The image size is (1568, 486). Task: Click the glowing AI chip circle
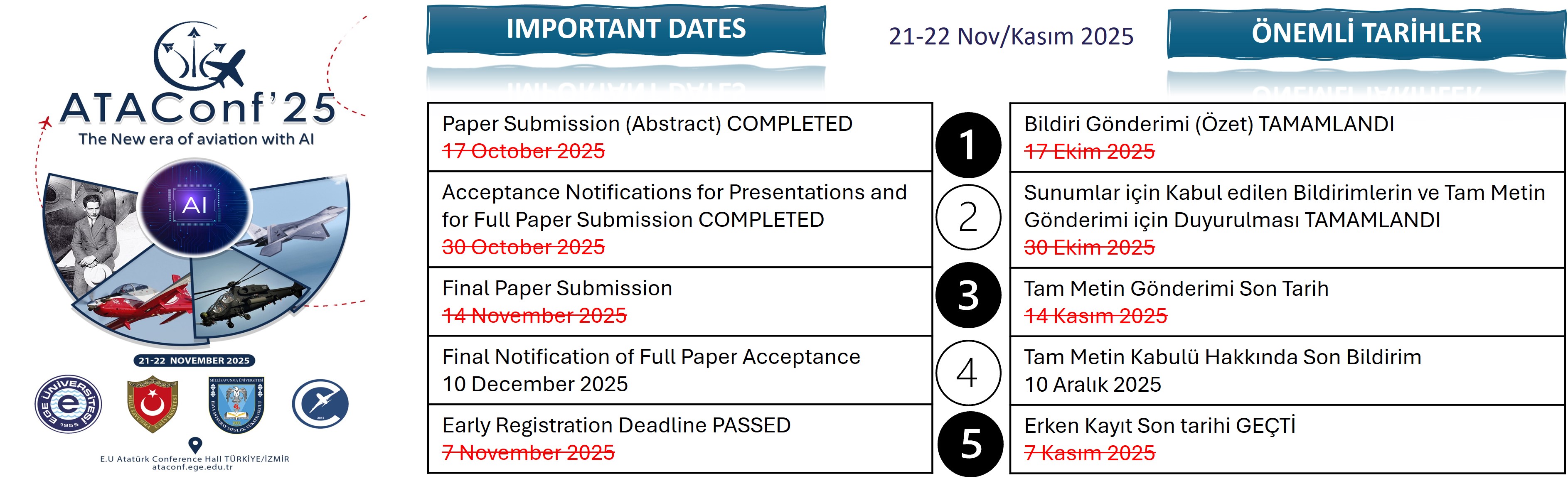[x=195, y=206]
